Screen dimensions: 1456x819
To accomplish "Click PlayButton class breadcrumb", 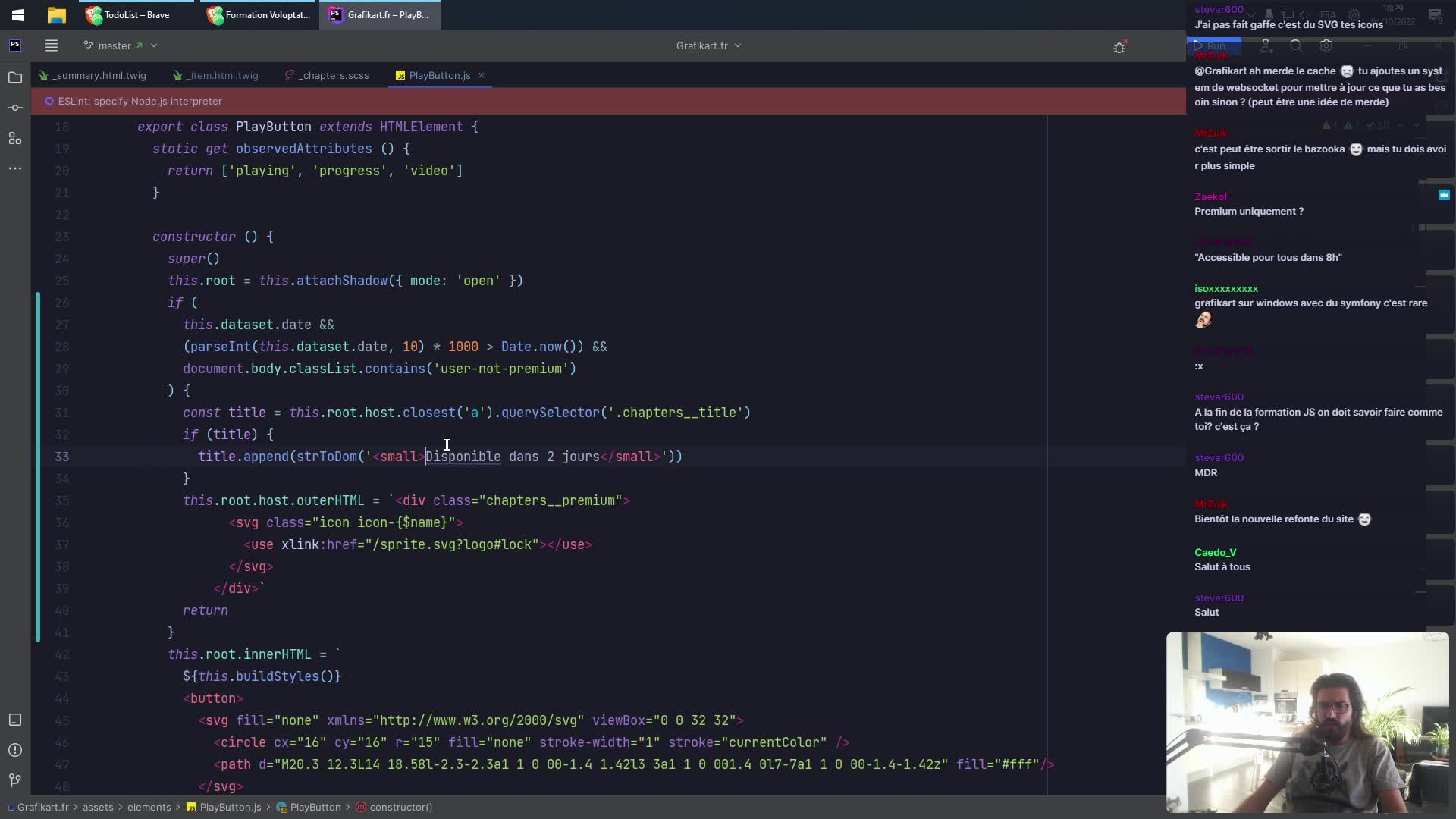I will point(315,807).
